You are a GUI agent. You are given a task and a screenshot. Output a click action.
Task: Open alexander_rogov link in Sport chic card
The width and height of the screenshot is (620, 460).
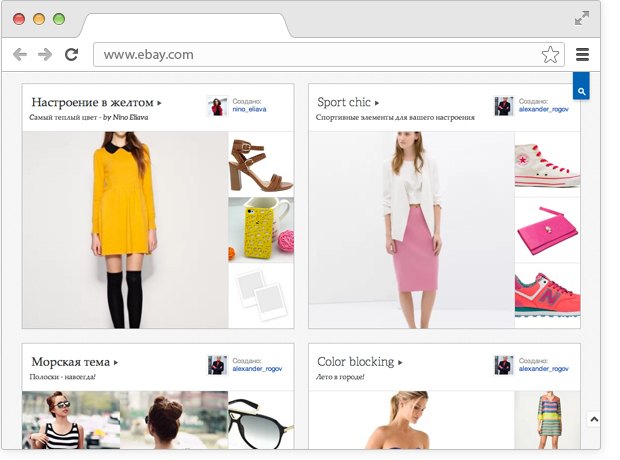point(544,109)
